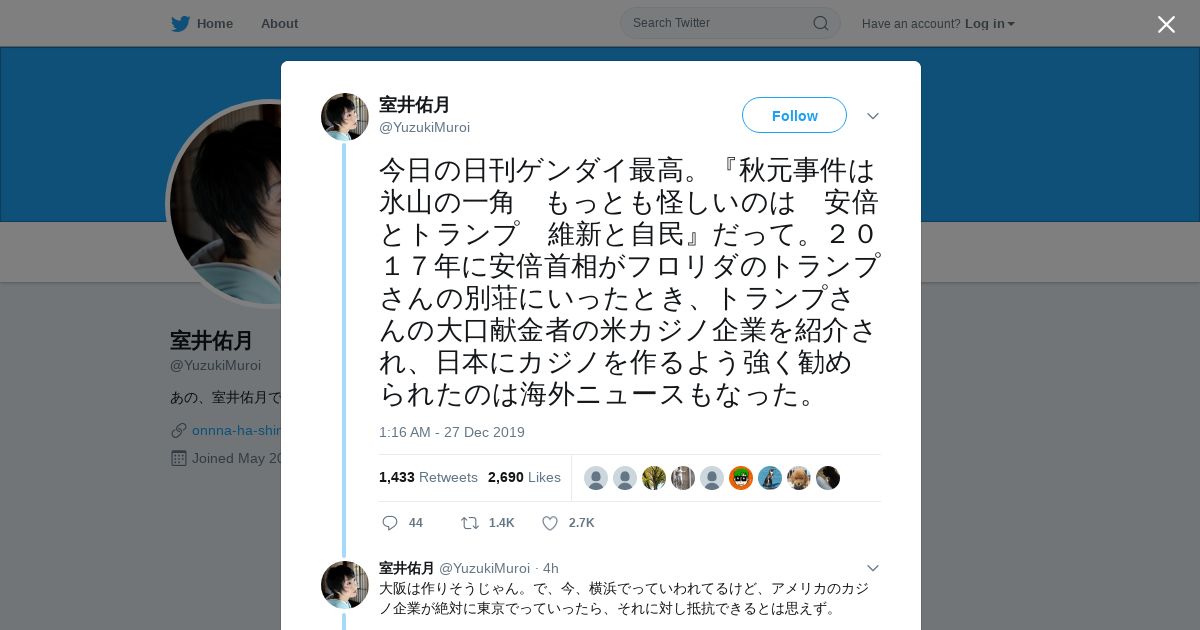Viewport: 1200px width, 630px height.
Task: Click the reply bubble icon with 44
Action: click(x=390, y=523)
